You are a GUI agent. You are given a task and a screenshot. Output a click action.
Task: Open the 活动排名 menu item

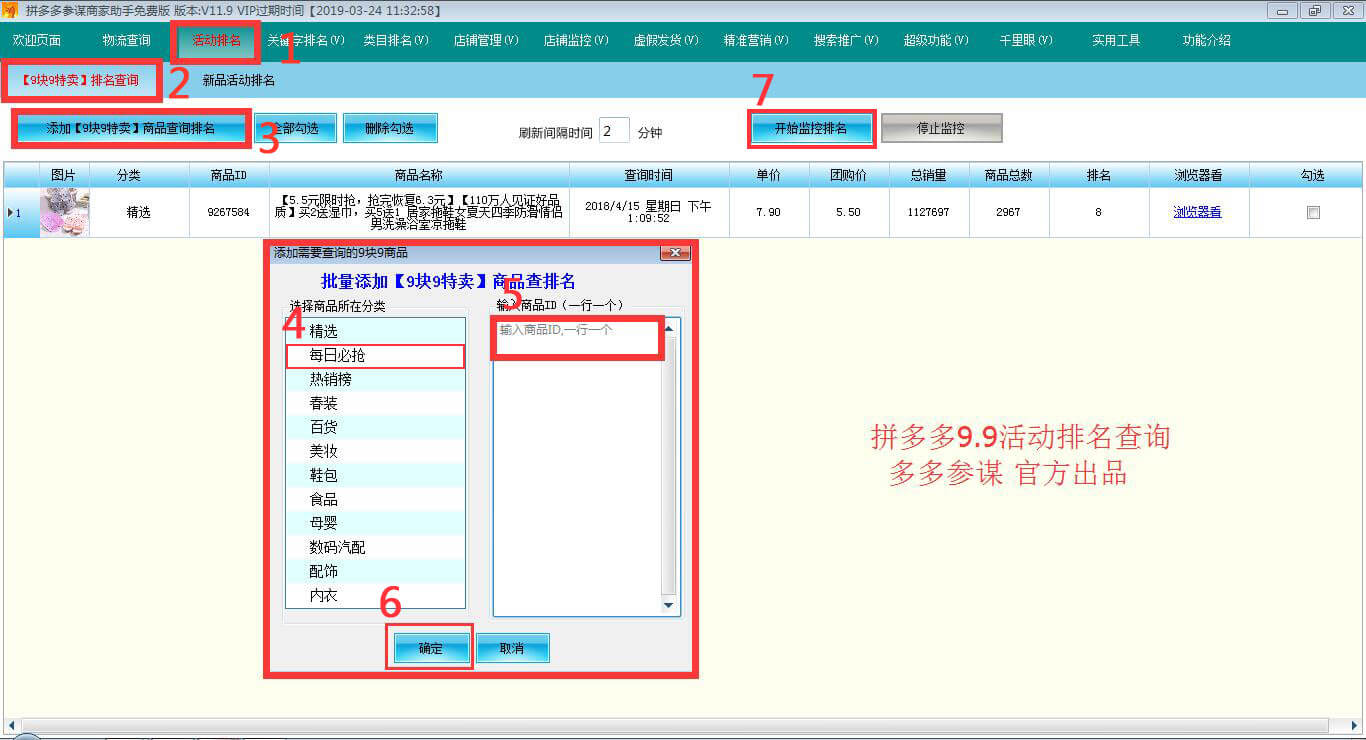[217, 41]
